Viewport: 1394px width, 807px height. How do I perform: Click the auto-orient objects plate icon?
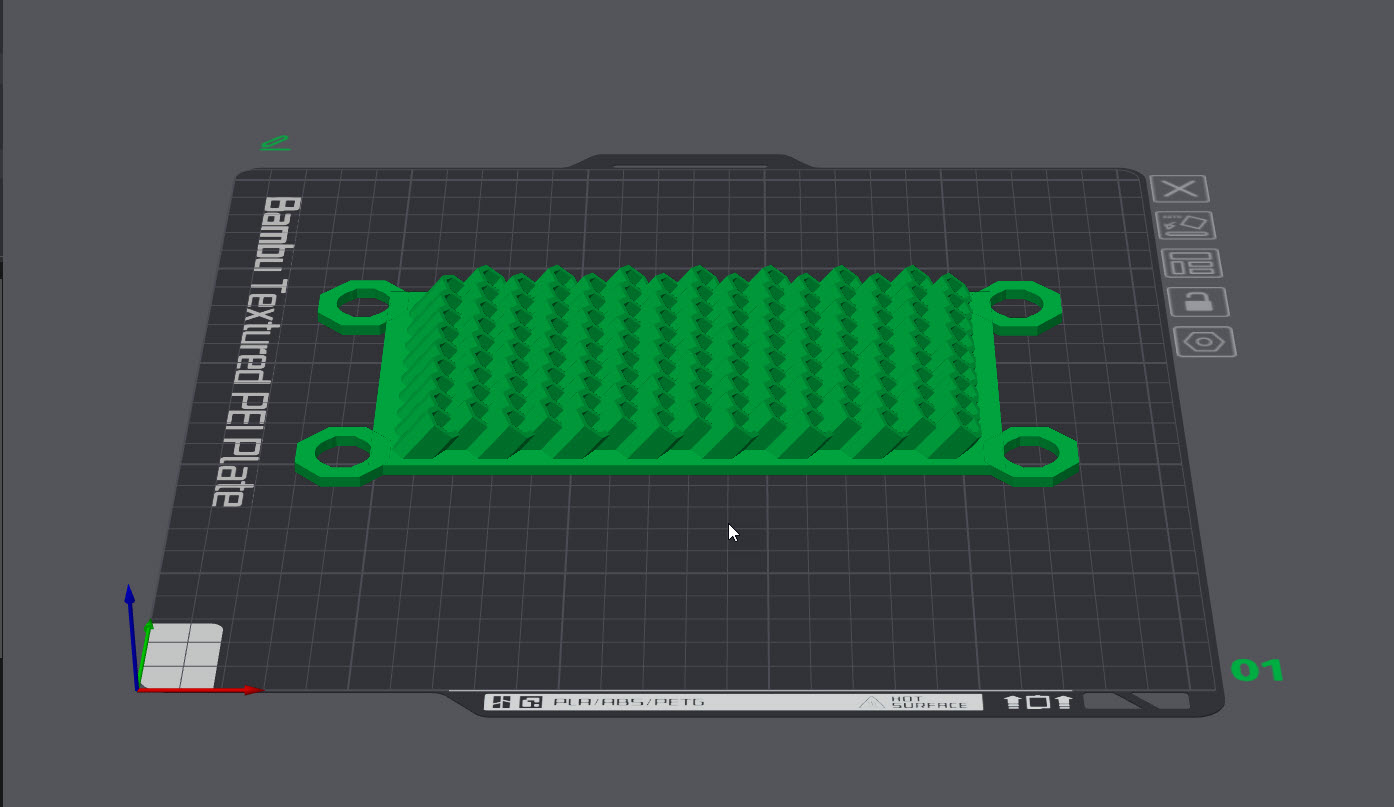[1186, 225]
